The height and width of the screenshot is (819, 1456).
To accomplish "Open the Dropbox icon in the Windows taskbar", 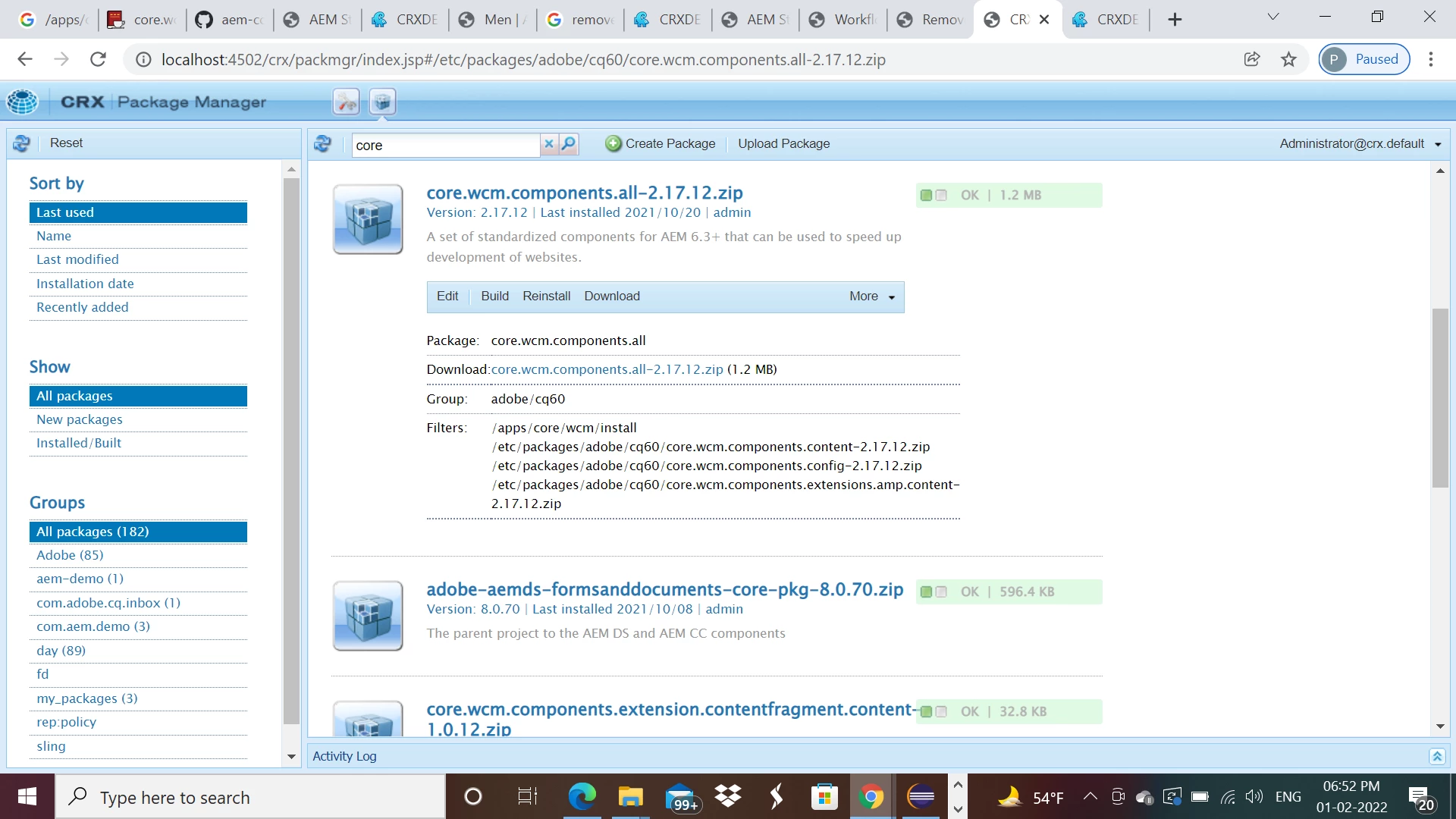I will click(x=728, y=797).
